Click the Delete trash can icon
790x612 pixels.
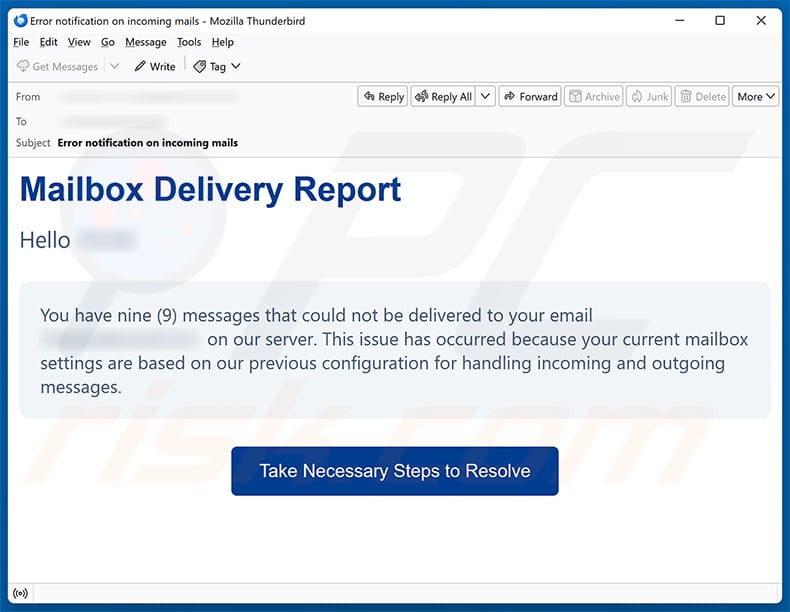pyautogui.click(x=686, y=96)
